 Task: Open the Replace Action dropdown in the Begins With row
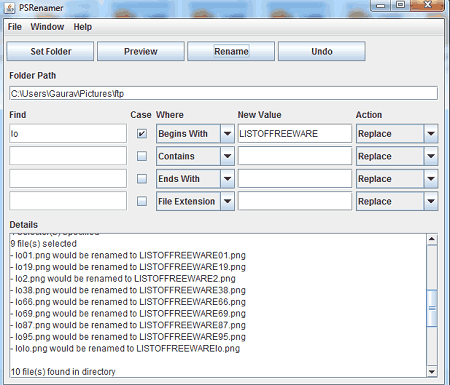(x=397, y=134)
